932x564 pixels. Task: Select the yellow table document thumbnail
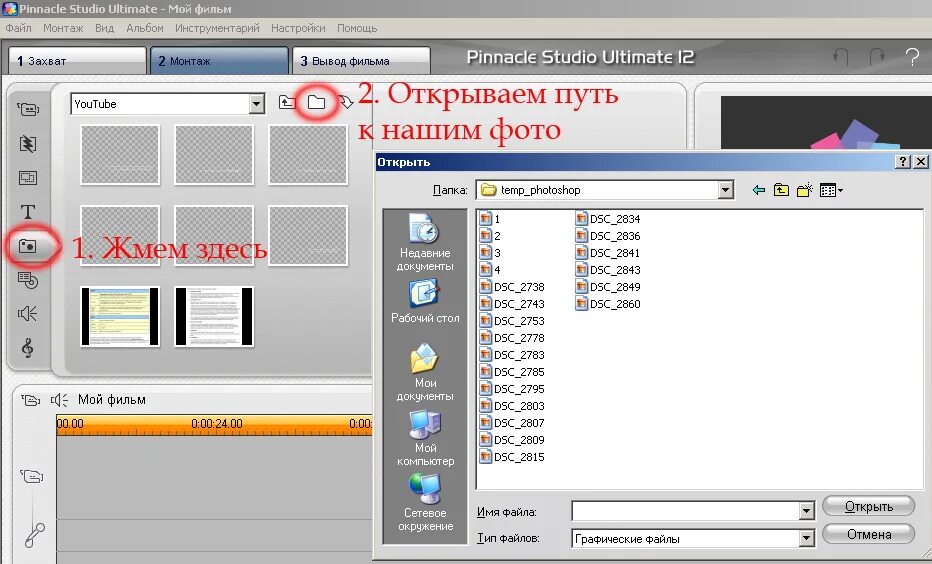coord(120,316)
